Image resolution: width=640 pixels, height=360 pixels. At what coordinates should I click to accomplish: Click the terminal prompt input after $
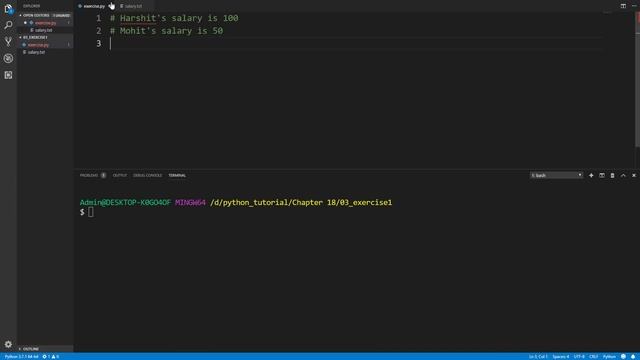91,212
